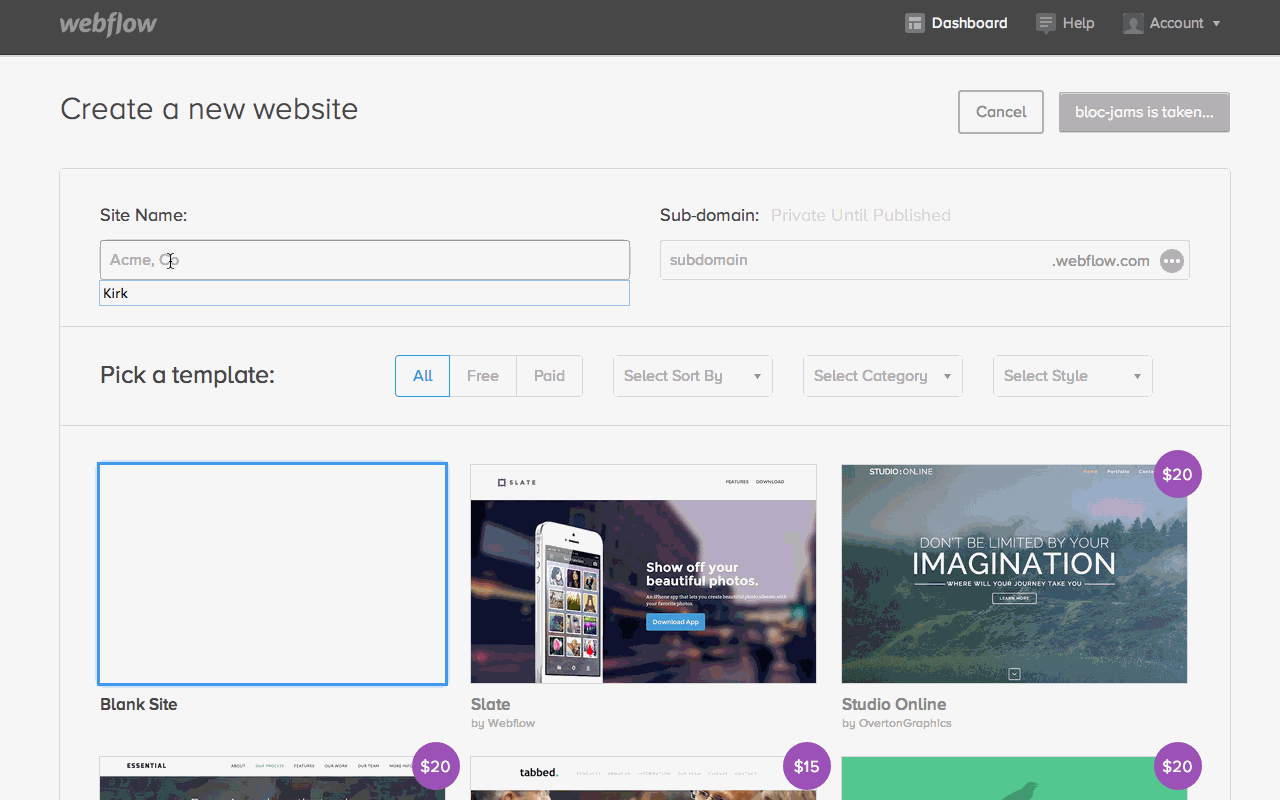Viewport: 1280px width, 800px height.
Task: Select the All template filter
Action: point(422,376)
